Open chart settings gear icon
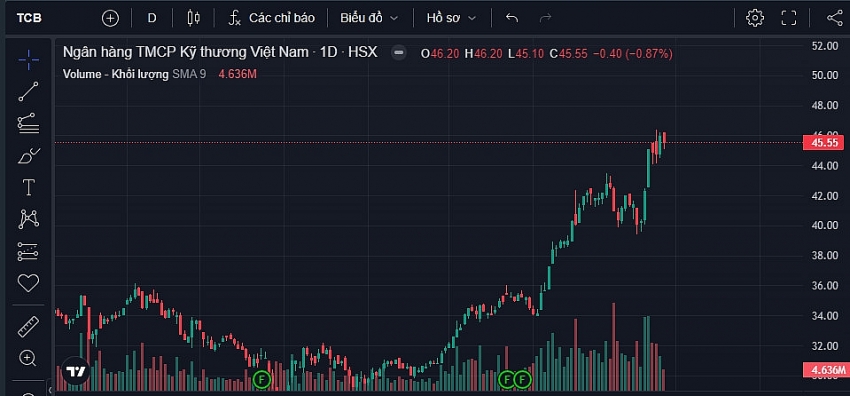Image resolution: width=850 pixels, height=396 pixels. click(755, 18)
